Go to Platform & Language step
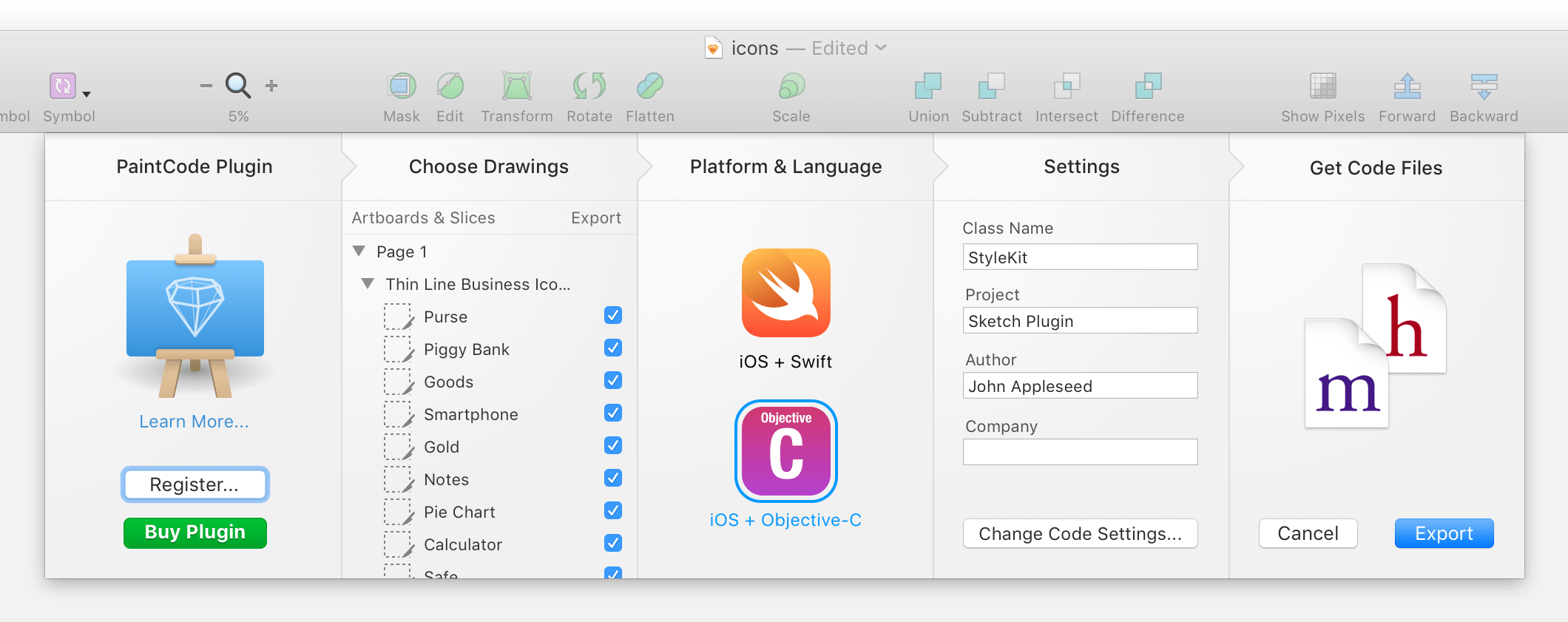 (785, 166)
